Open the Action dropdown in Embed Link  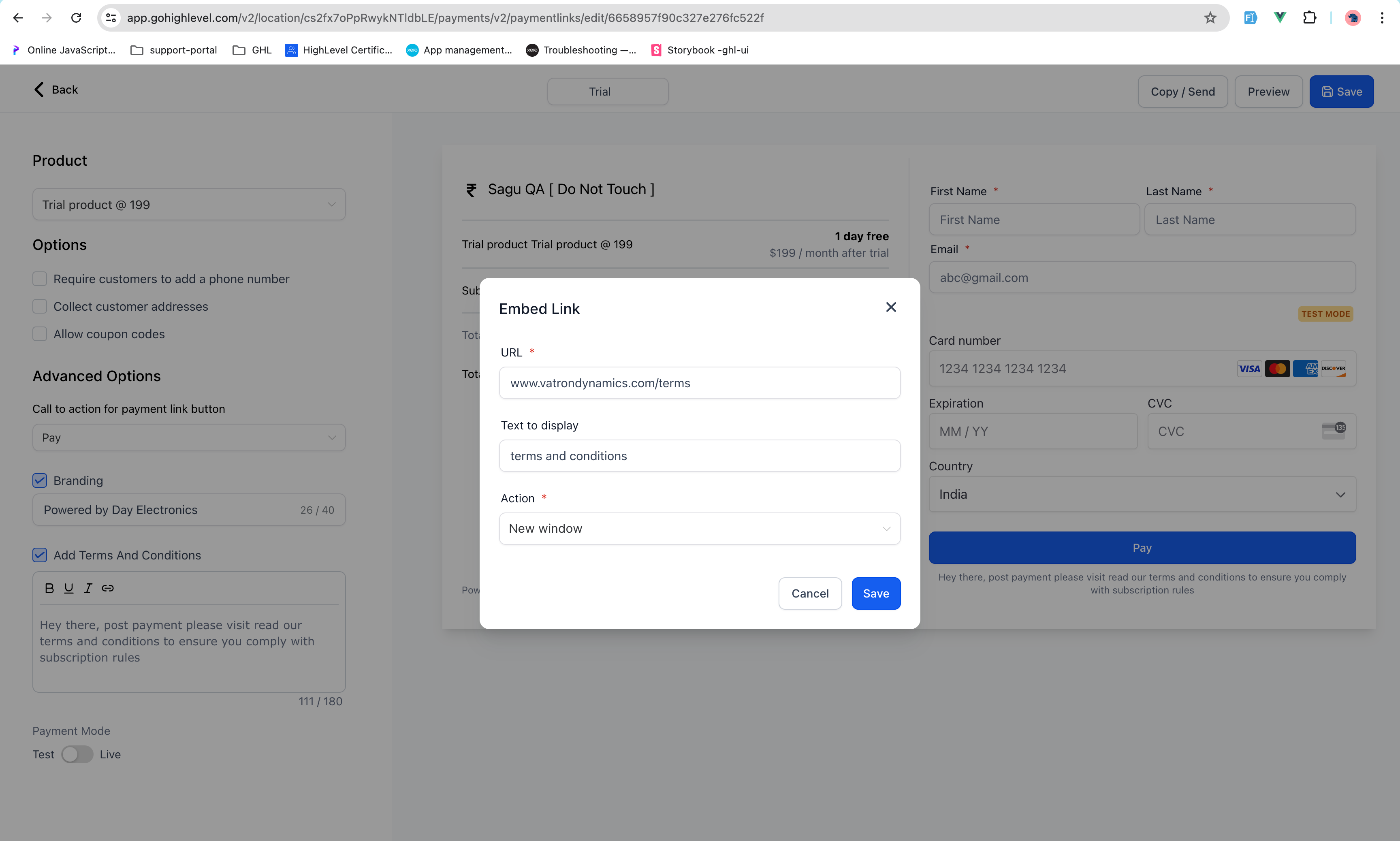coord(699,528)
